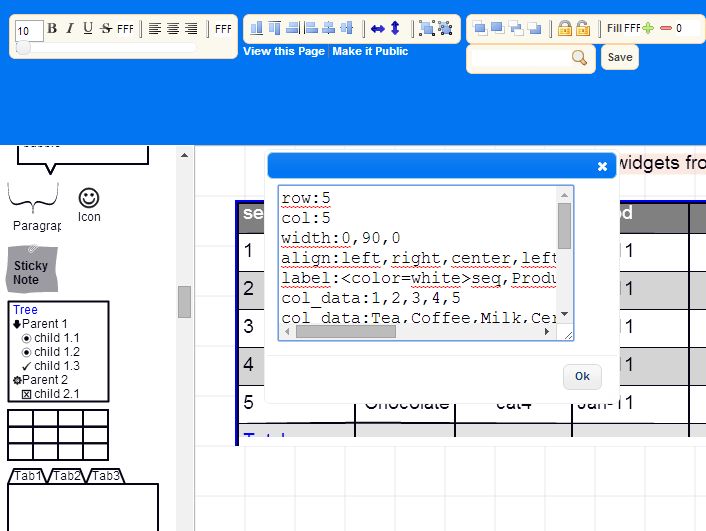
Task: Collapse Parent 1 in tree widget
Action: [17, 324]
